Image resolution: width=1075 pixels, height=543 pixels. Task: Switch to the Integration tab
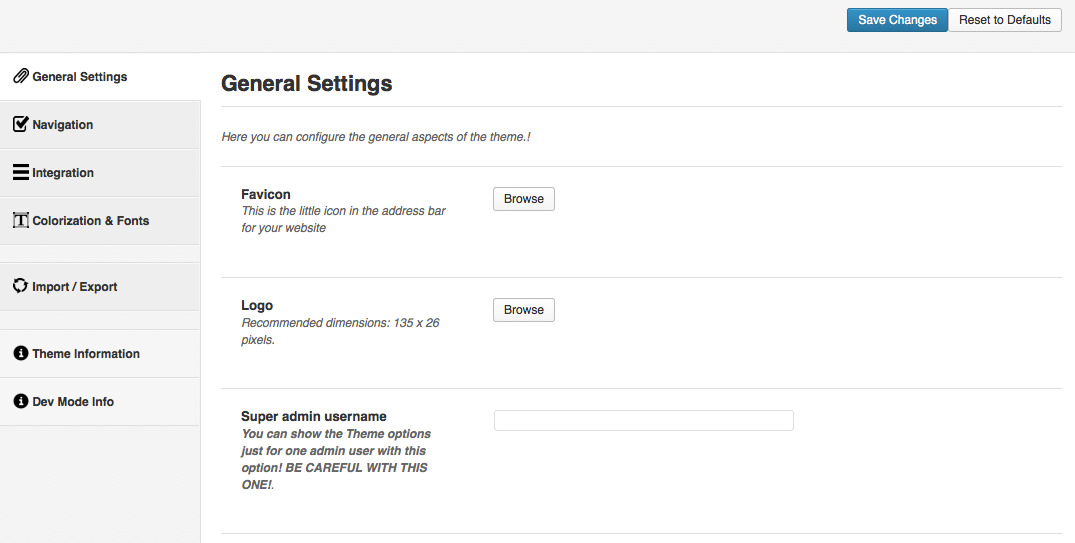click(100, 173)
